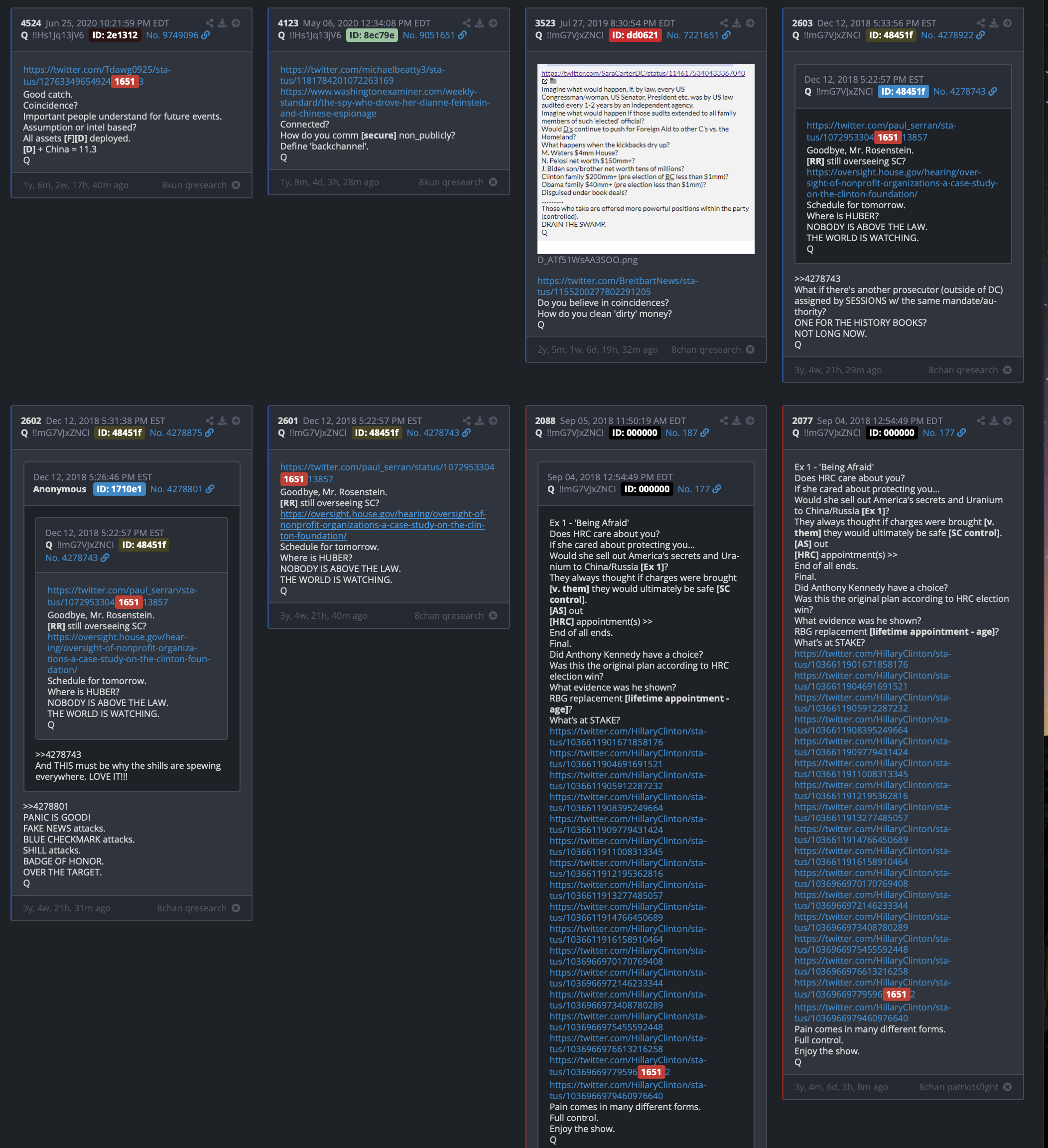Share post 2602 using its share icon
The height and width of the screenshot is (1148, 1048).
click(210, 421)
